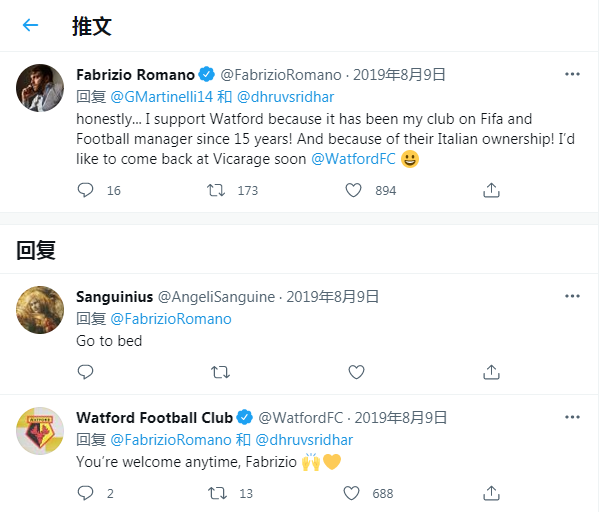Viewport: 604px width, 512px height.
Task: Open more options on Fabrizio Romano's tweet
Action: click(572, 74)
